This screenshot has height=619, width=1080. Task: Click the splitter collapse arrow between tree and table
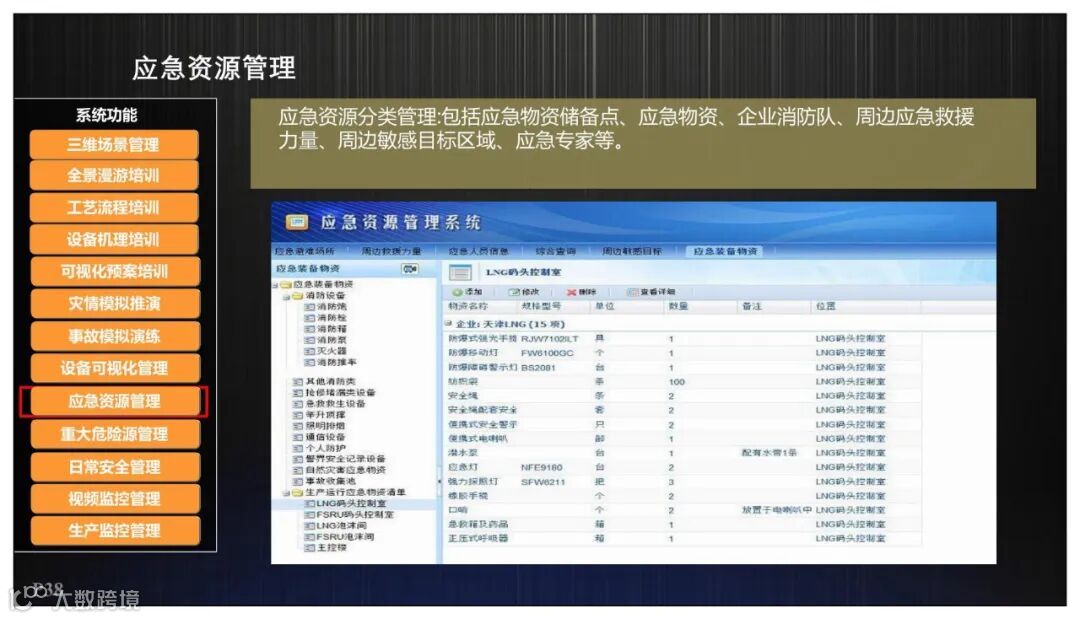coord(439,481)
